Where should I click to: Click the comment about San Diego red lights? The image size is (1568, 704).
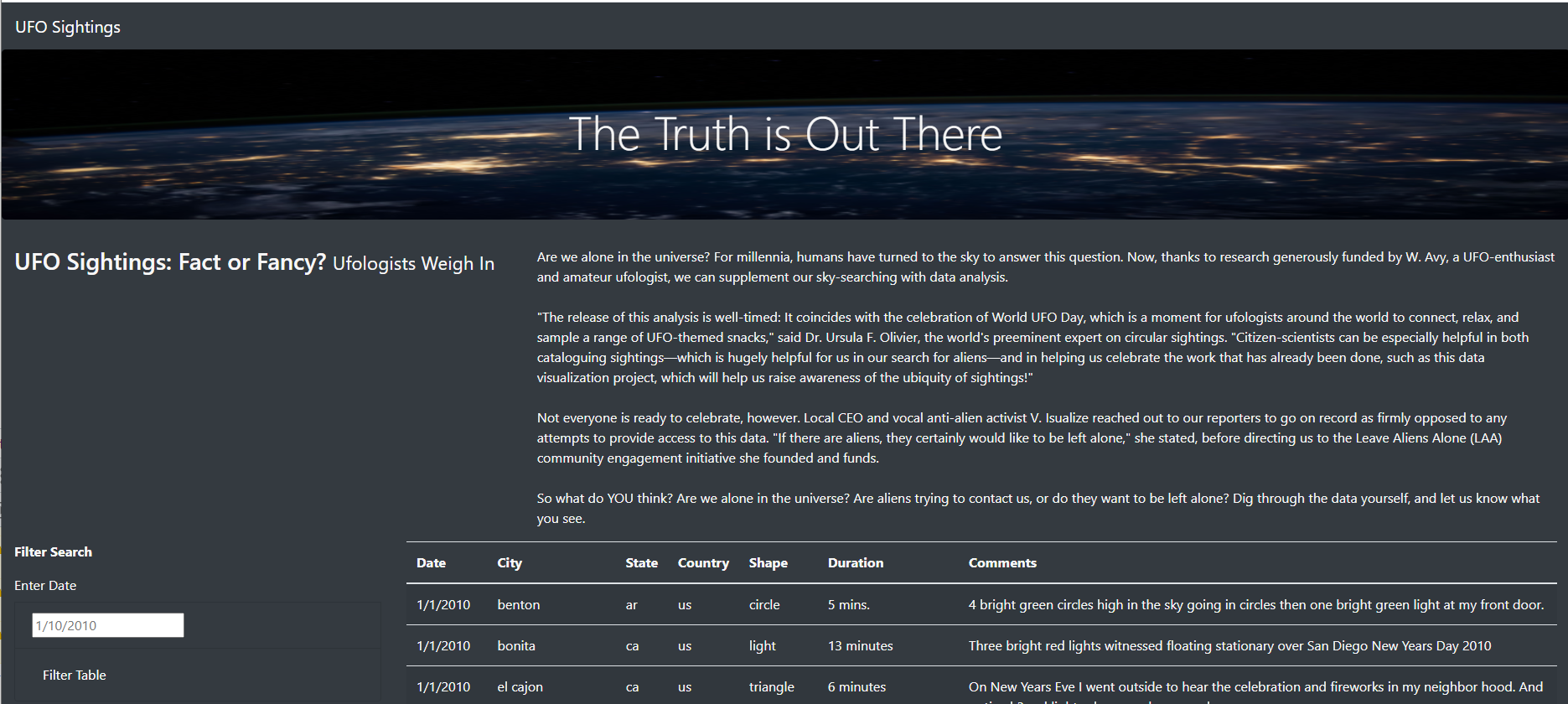(x=1230, y=645)
